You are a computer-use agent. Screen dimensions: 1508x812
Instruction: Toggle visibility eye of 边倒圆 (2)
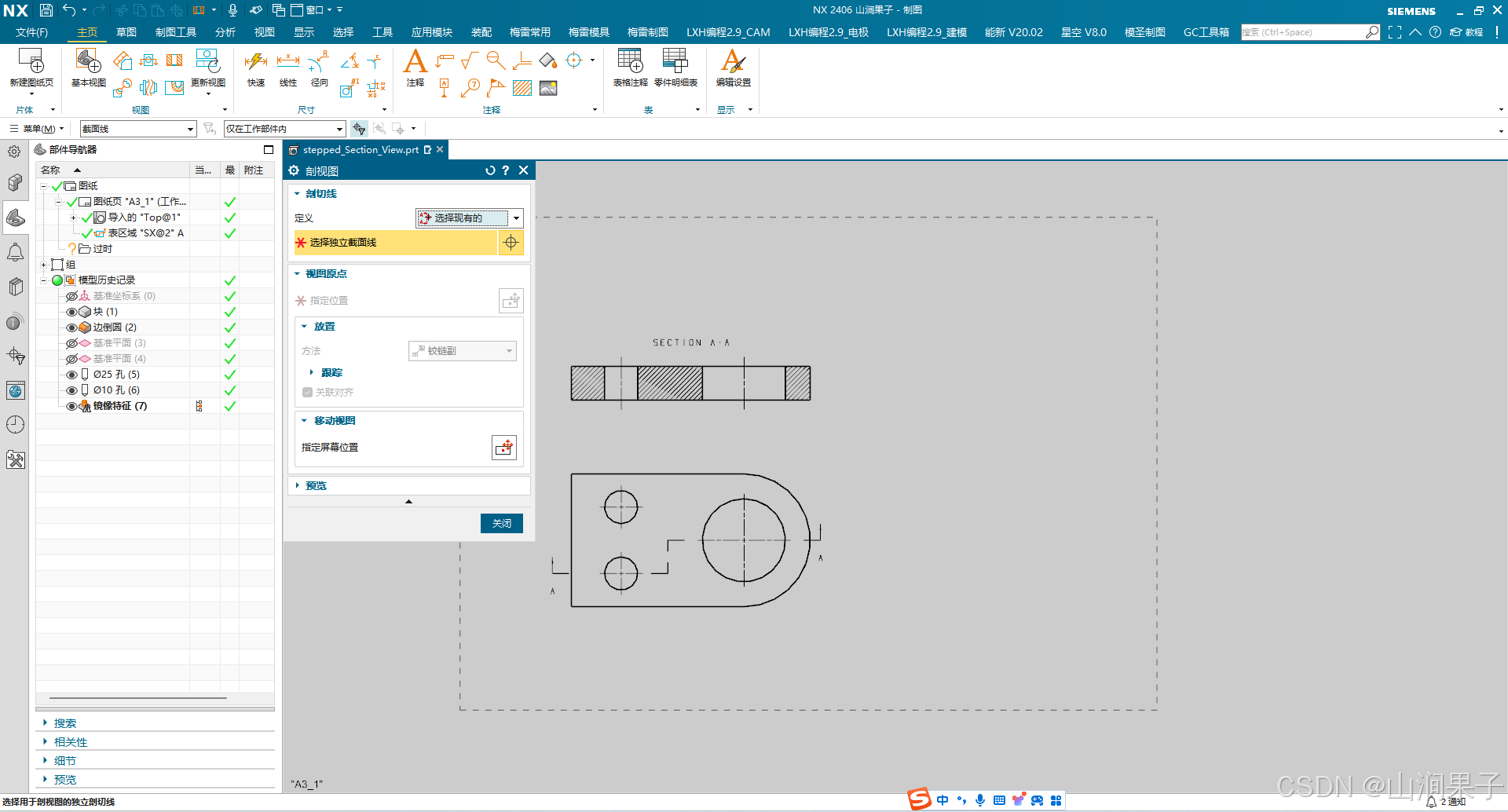pos(71,327)
